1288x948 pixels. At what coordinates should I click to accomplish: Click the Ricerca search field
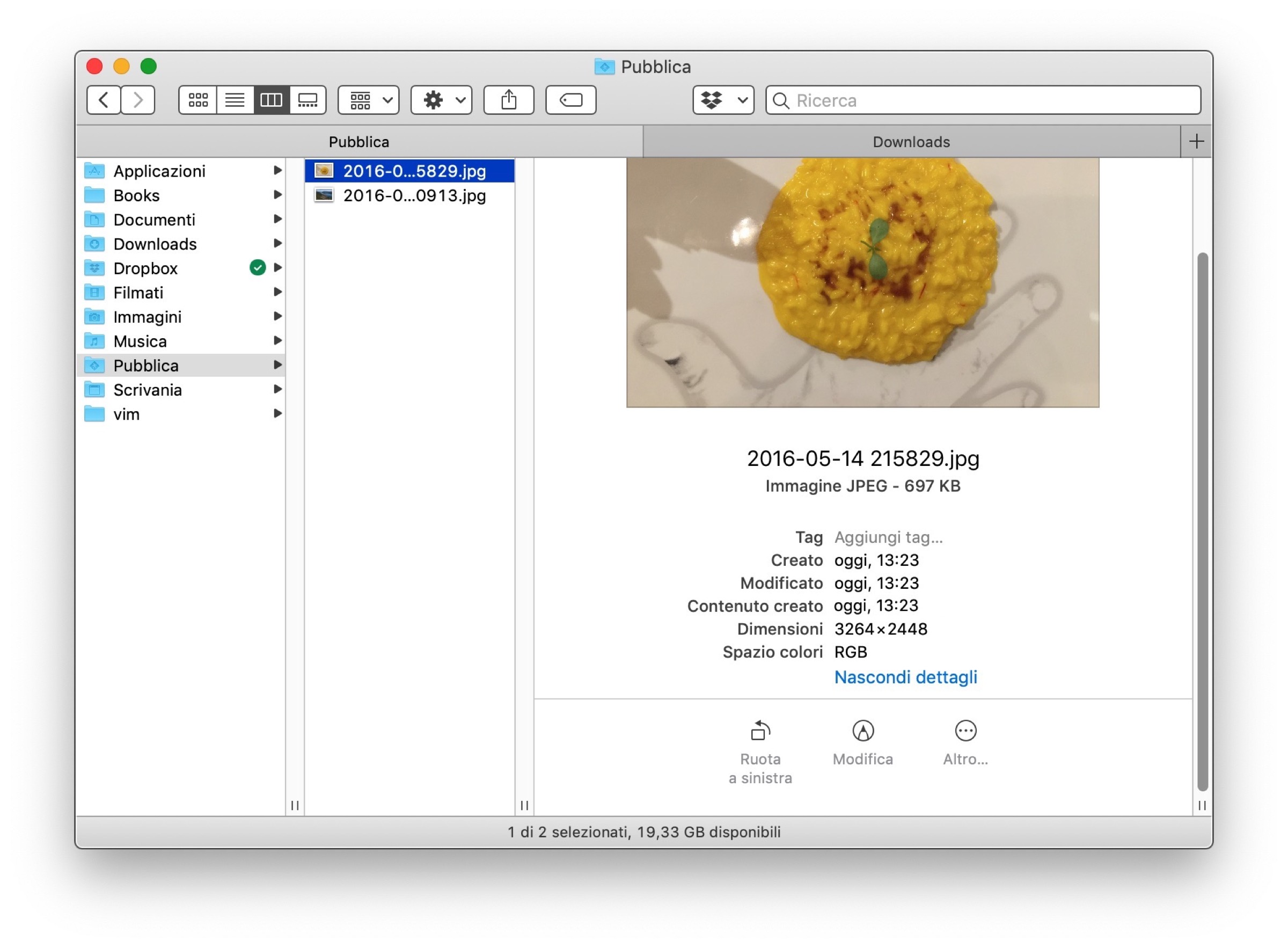pos(992,100)
